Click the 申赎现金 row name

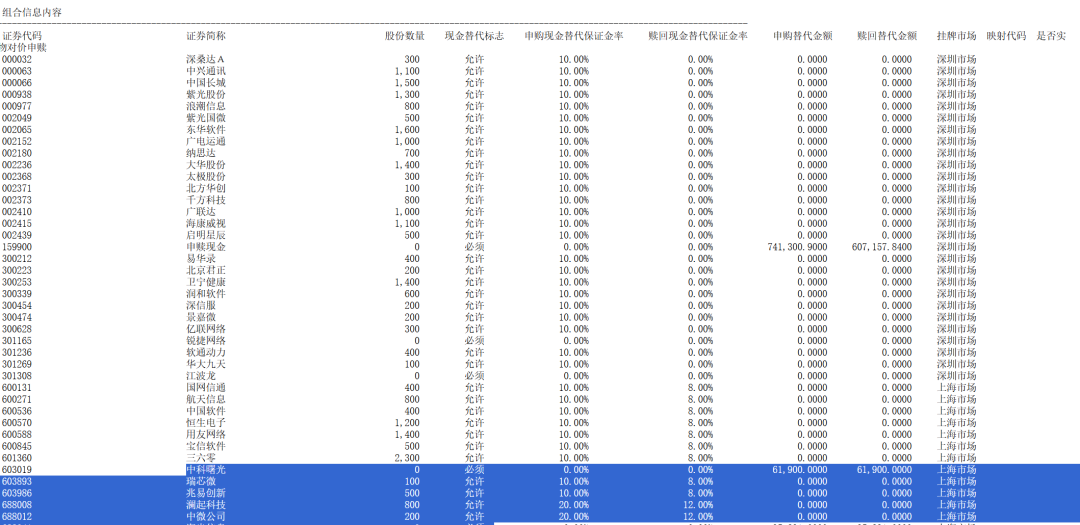click(206, 247)
